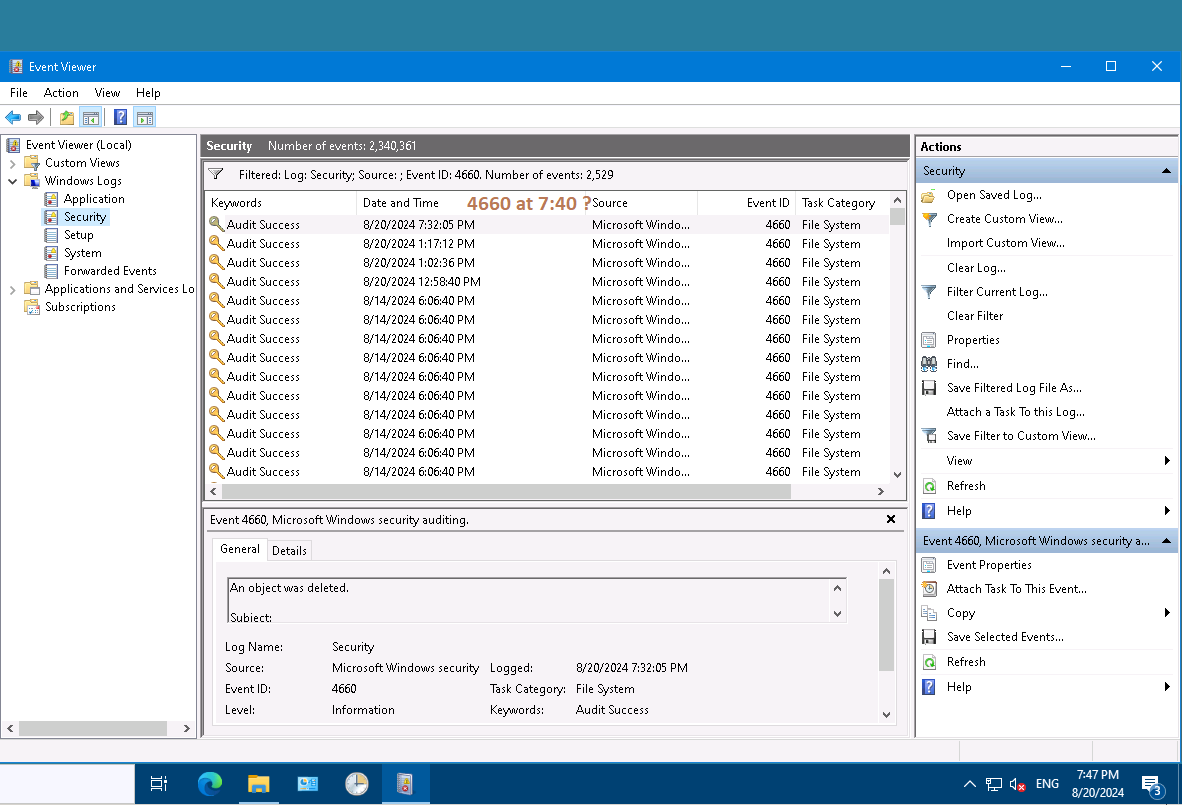The image size is (1182, 805).
Task: Click the Attach Task To This Event icon
Action: pyautogui.click(x=929, y=589)
